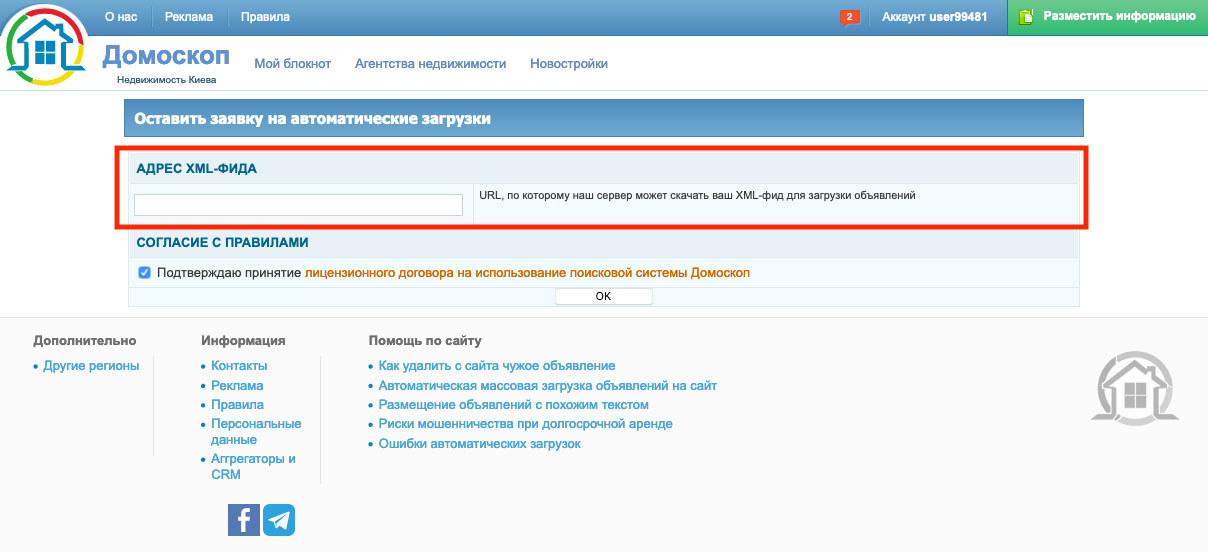Click the Дополнительно footer heading
1208x552 pixels.
pos(85,341)
